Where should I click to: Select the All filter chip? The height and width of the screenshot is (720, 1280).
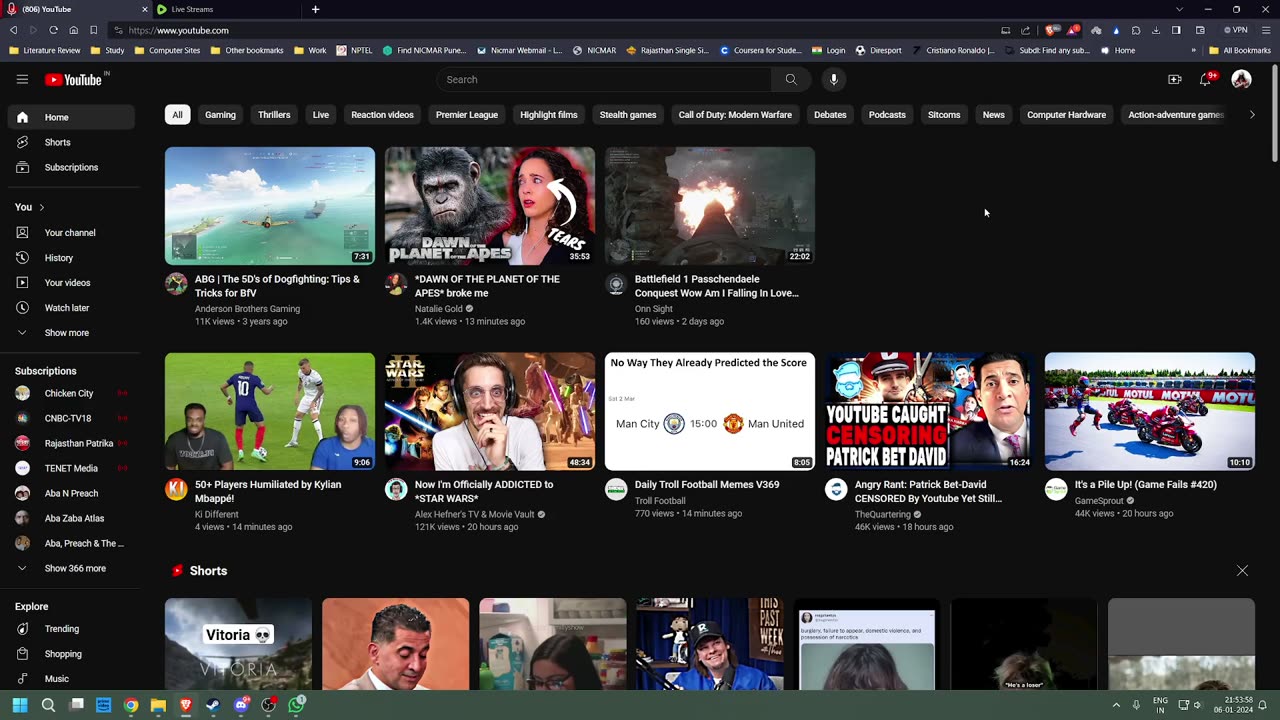(177, 115)
